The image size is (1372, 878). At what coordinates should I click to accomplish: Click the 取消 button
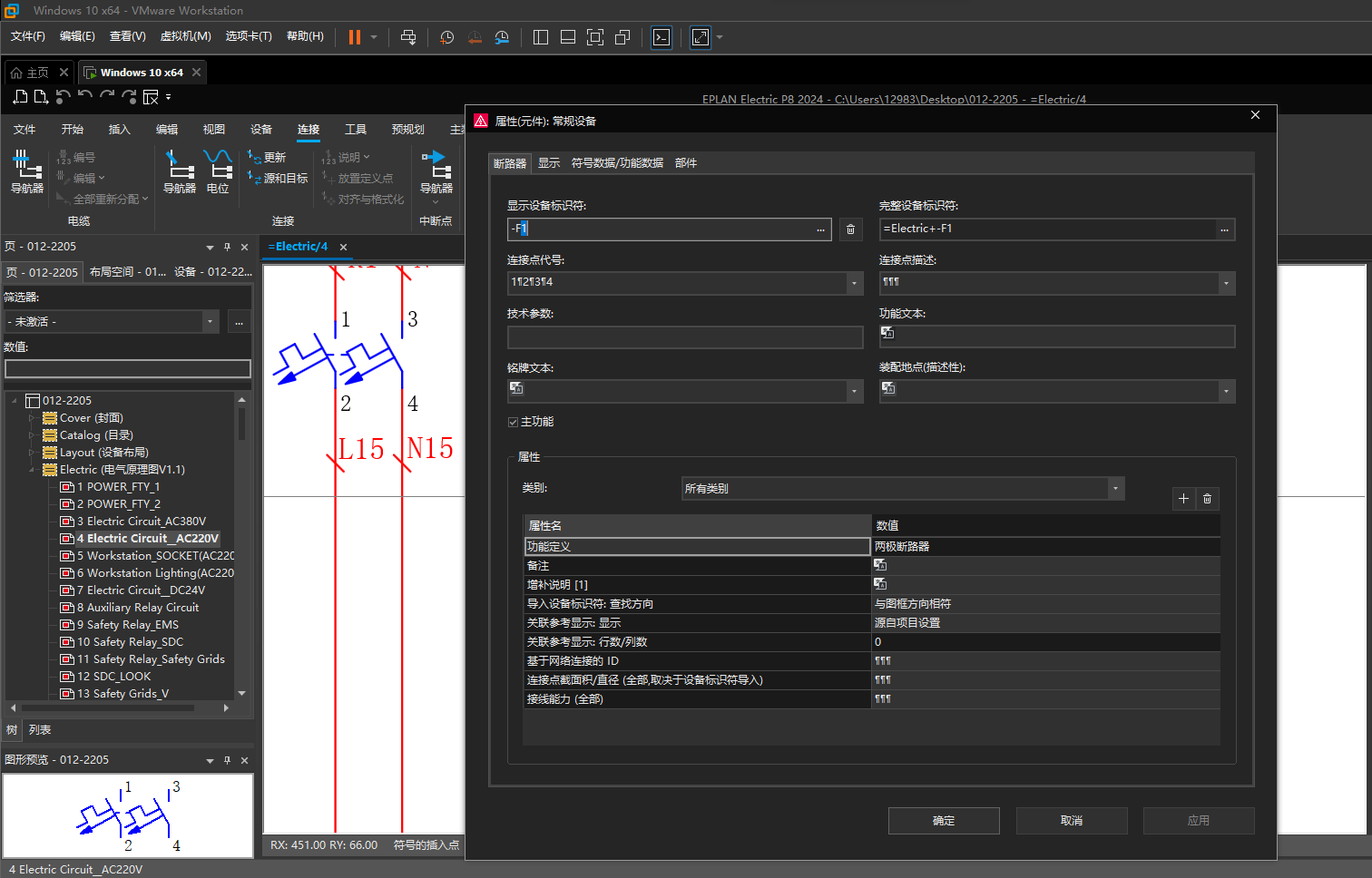tap(1072, 821)
